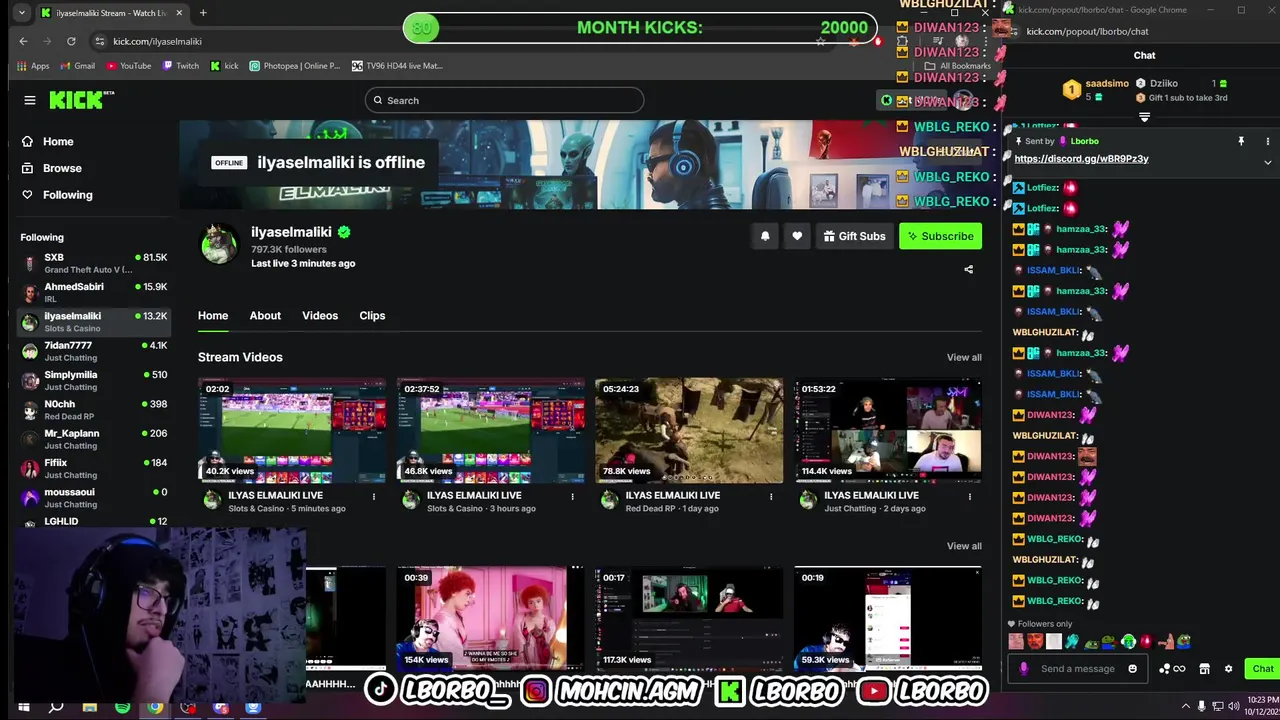Open the 01:53:22 Just Chatting video
1280x720 pixels.
tap(888, 431)
